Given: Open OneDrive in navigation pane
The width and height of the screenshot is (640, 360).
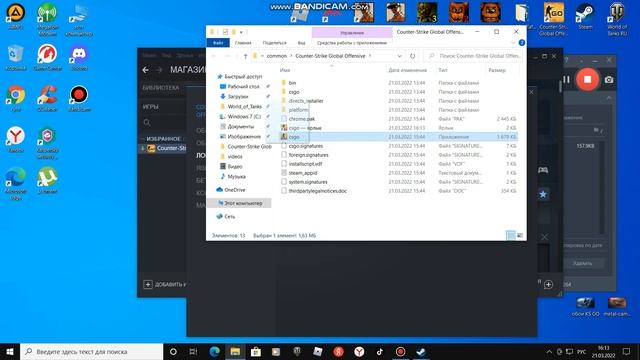Looking at the screenshot, I should click(235, 190).
